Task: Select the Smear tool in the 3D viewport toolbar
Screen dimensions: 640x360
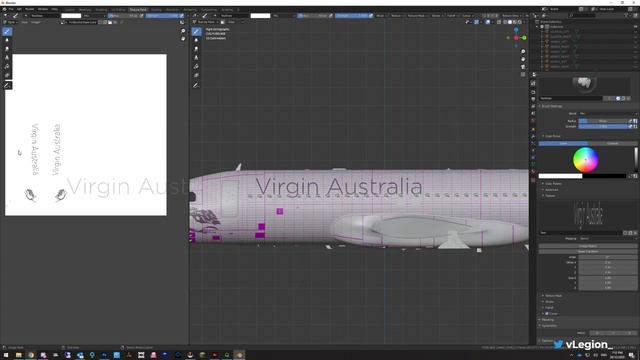Action: click(x=196, y=49)
